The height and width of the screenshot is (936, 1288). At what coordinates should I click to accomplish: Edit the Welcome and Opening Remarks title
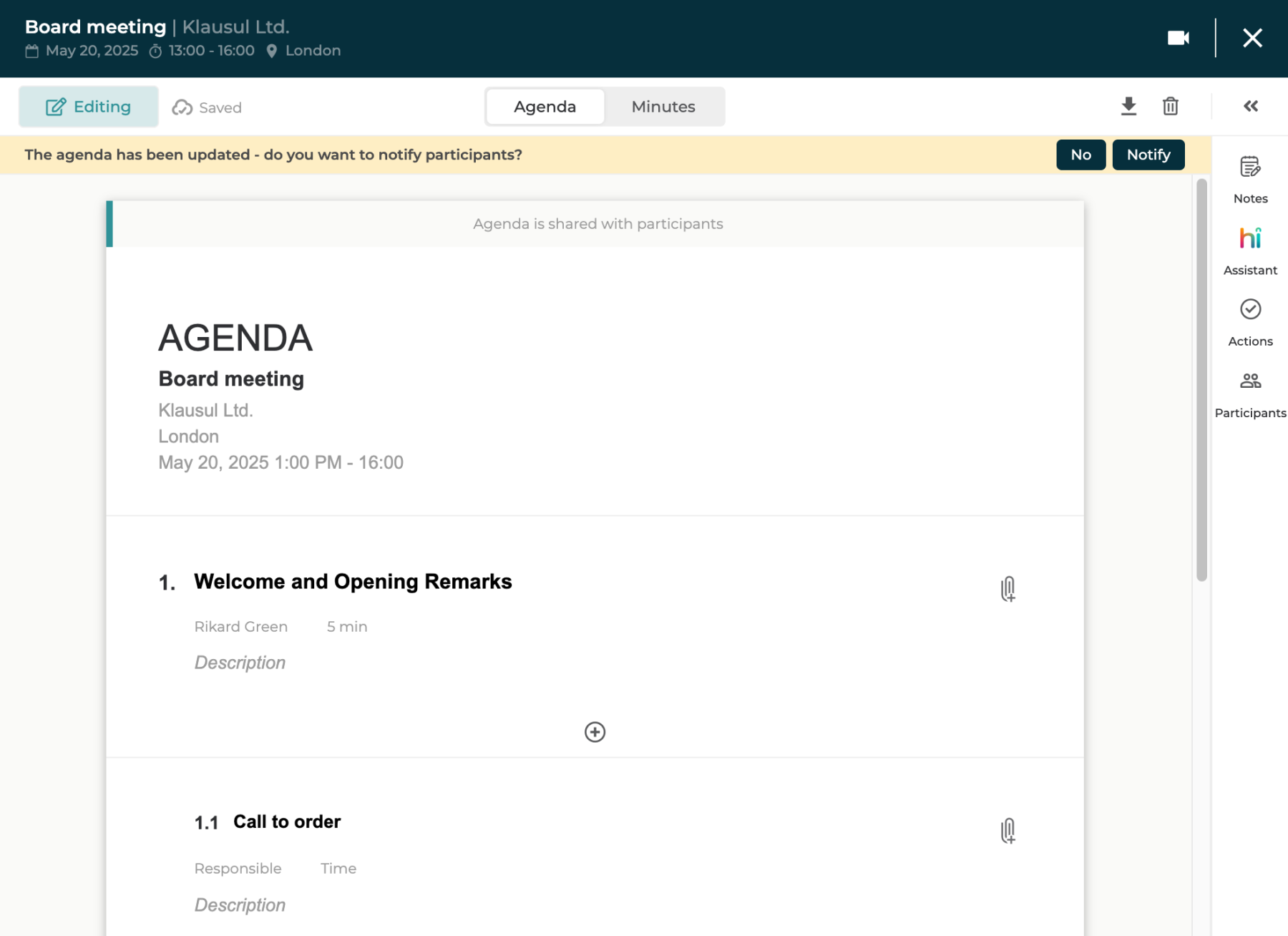353,582
